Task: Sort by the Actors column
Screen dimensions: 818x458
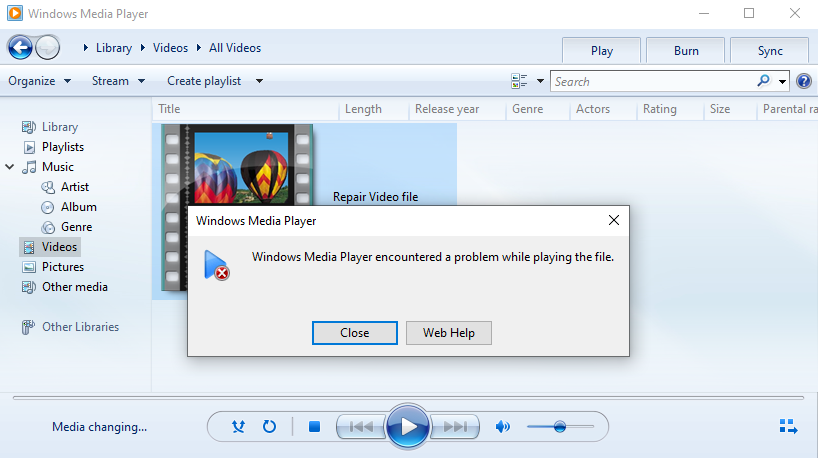Action: (603, 109)
